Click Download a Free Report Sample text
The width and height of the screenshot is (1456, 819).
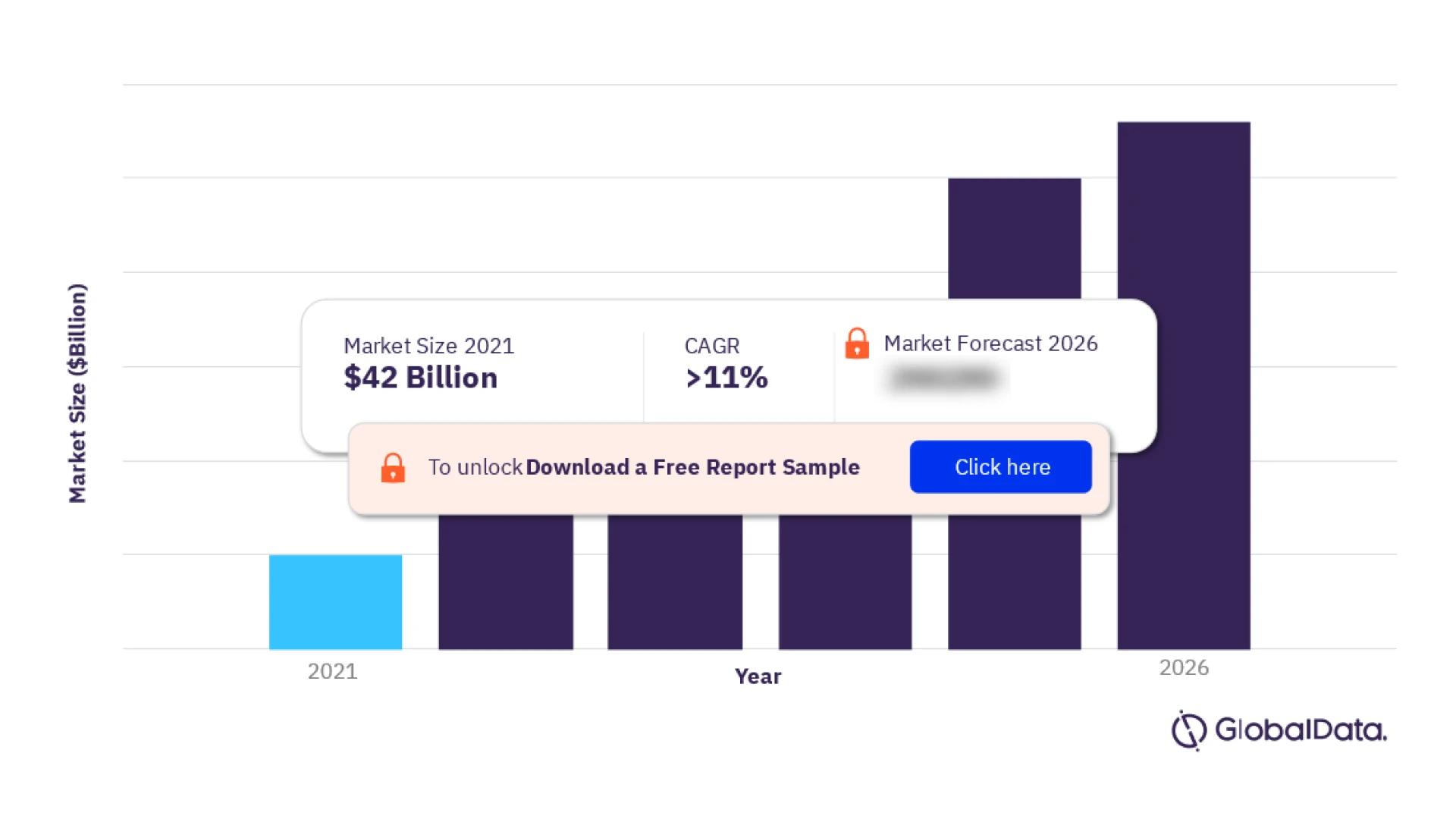(692, 467)
